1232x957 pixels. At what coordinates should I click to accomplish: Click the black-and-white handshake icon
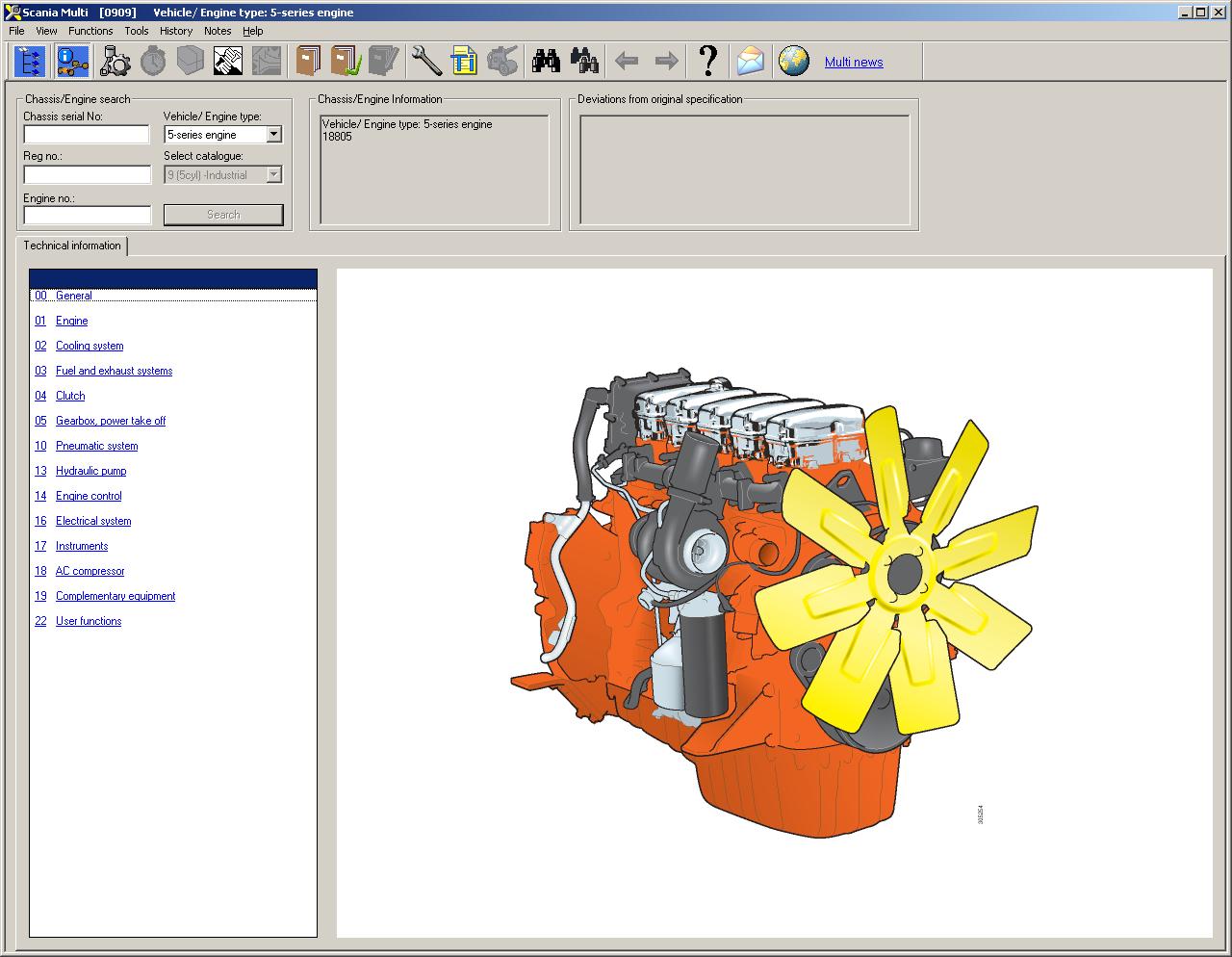(228, 62)
